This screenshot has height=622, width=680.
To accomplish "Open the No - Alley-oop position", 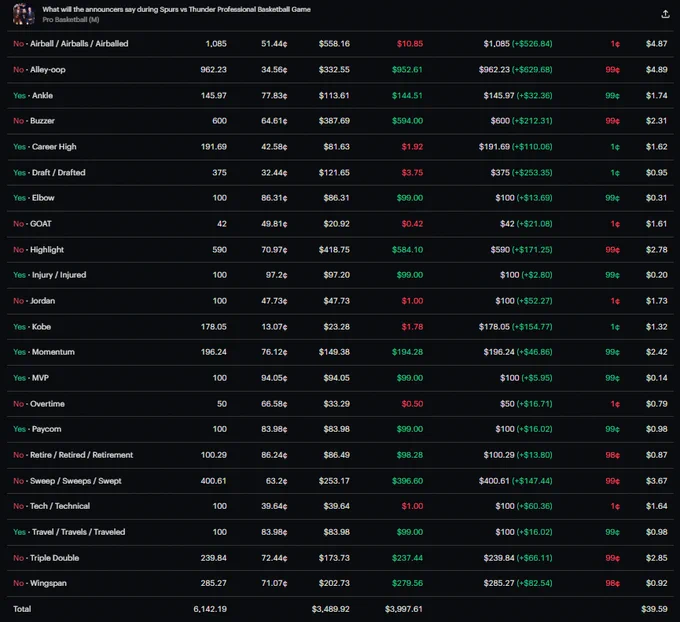I will [340, 70].
